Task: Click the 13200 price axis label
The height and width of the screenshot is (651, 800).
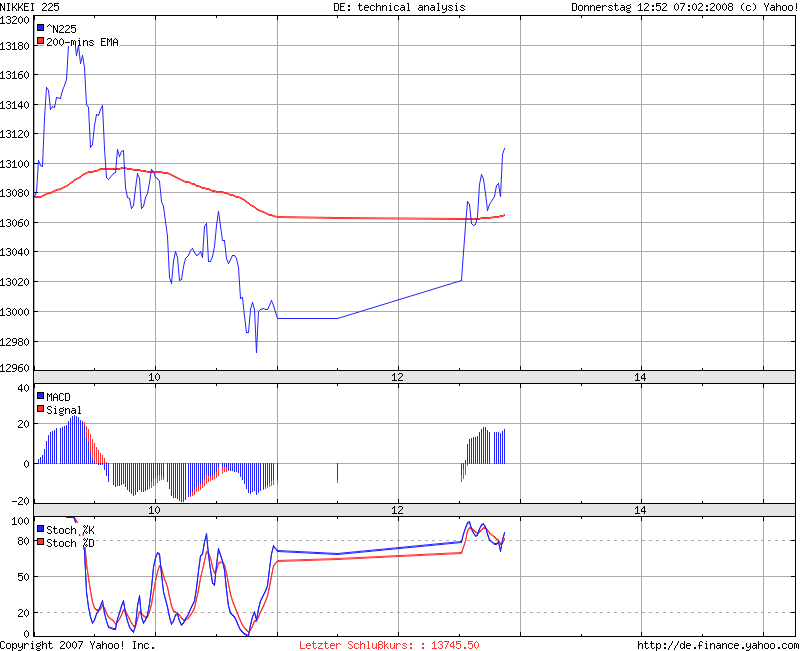Action: [14, 17]
